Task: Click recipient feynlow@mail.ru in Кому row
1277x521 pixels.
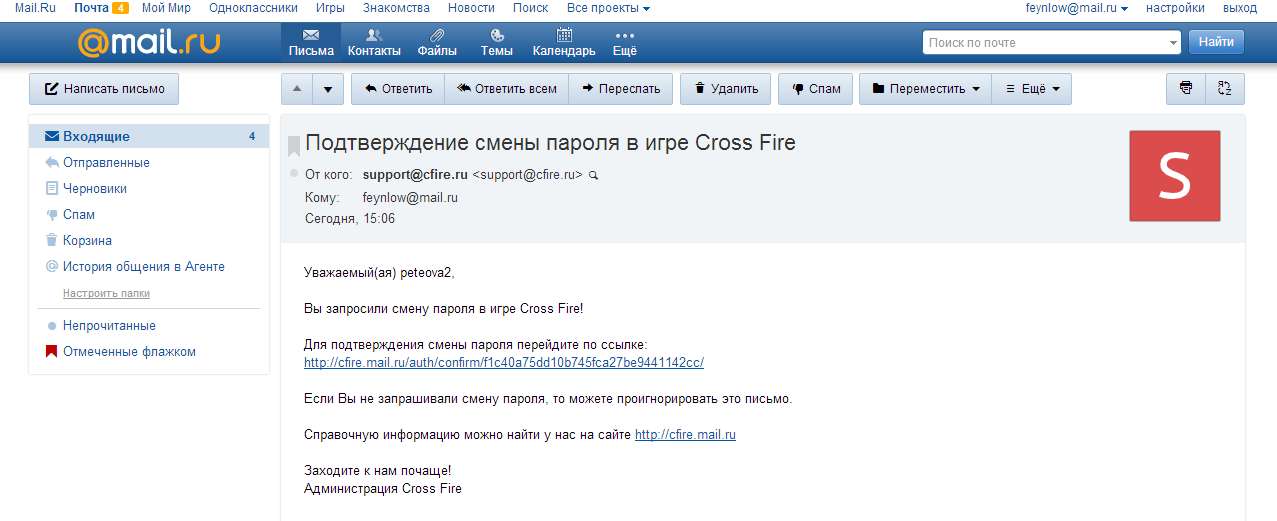Action: (x=410, y=198)
